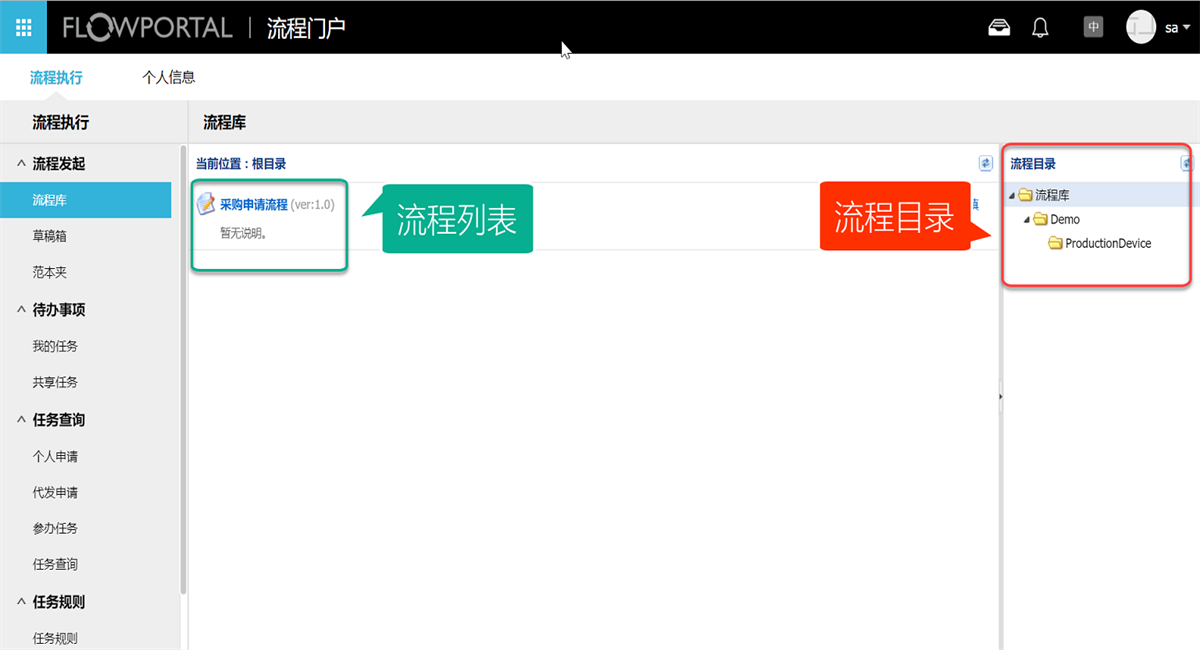1200x650 pixels.
Task: Select 流程库 in the left sidebar
Action: click(86, 200)
